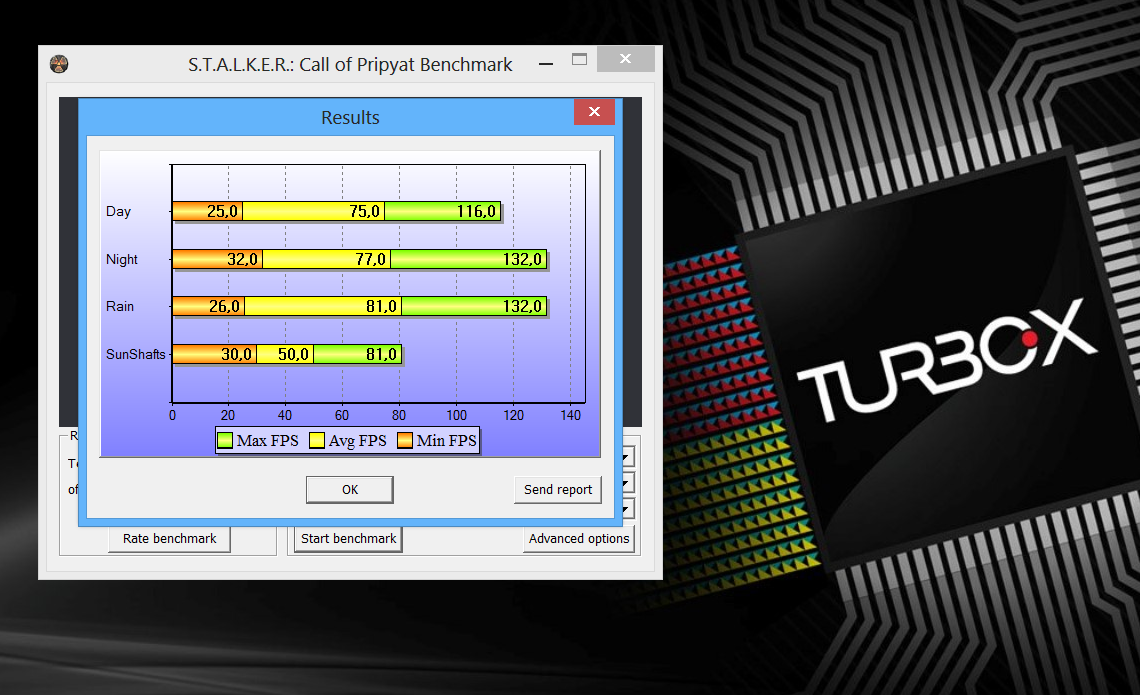The image size is (1140, 695).
Task: Click the 'Avg FPS' legend label
Action: coord(358,441)
